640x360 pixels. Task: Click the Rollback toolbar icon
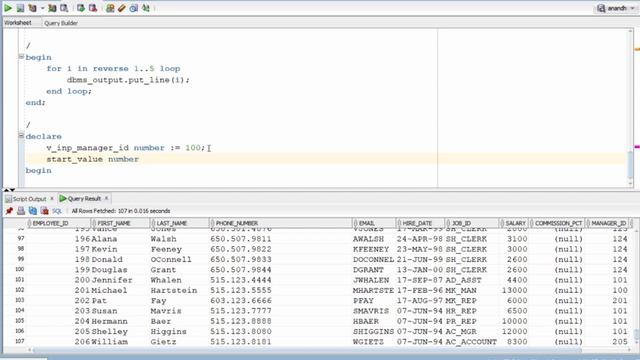click(93, 8)
